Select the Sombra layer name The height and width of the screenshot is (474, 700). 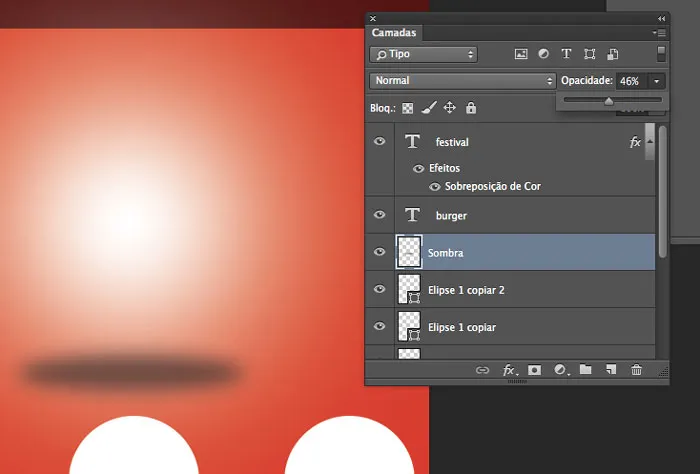446,253
